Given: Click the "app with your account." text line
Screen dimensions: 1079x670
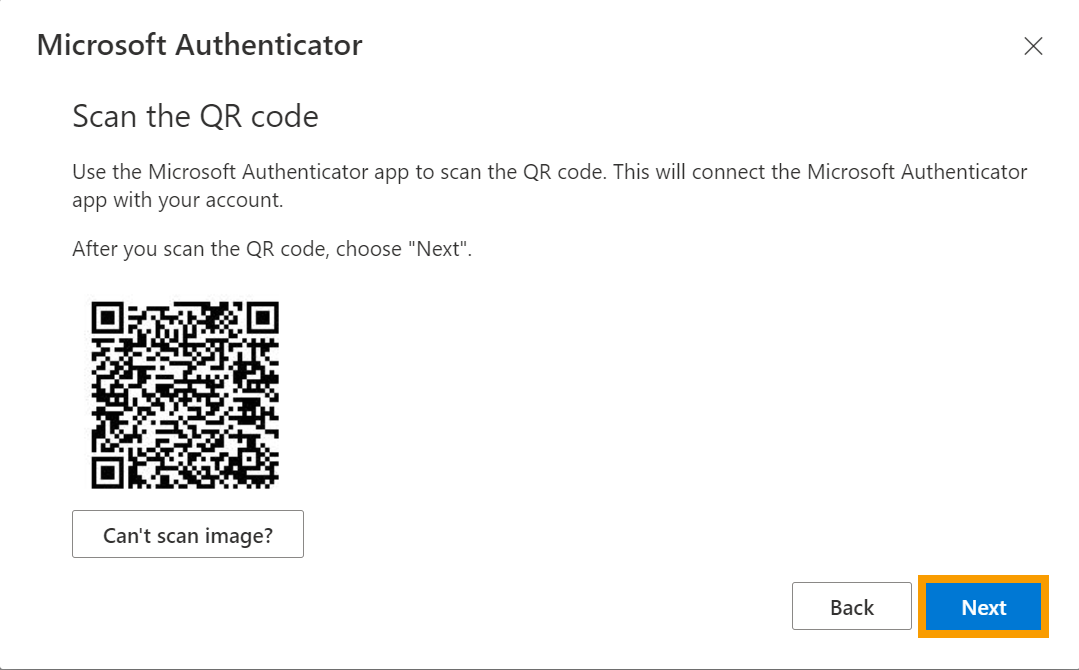Looking at the screenshot, I should 178,201.
